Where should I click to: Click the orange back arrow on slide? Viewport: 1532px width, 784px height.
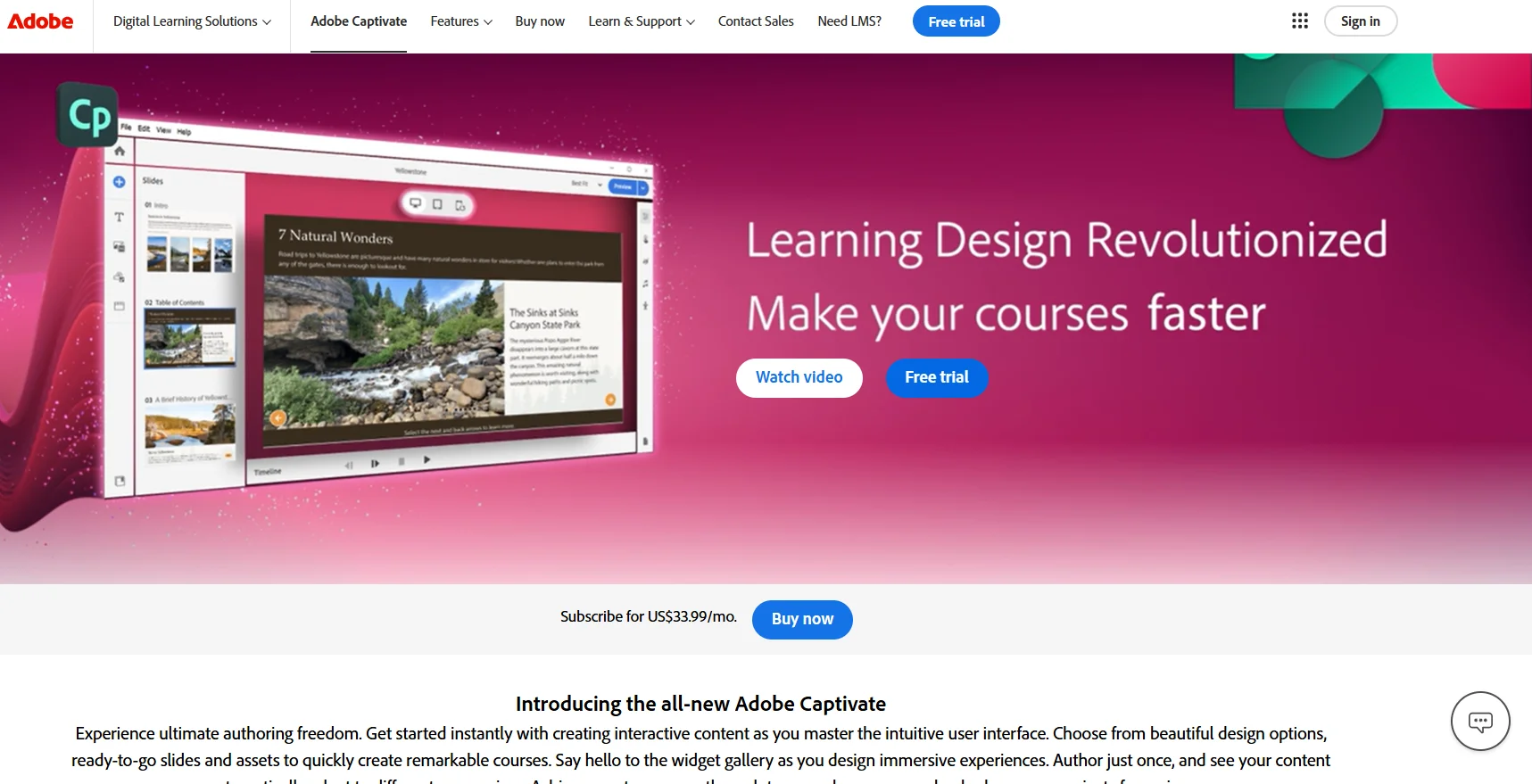tap(278, 417)
